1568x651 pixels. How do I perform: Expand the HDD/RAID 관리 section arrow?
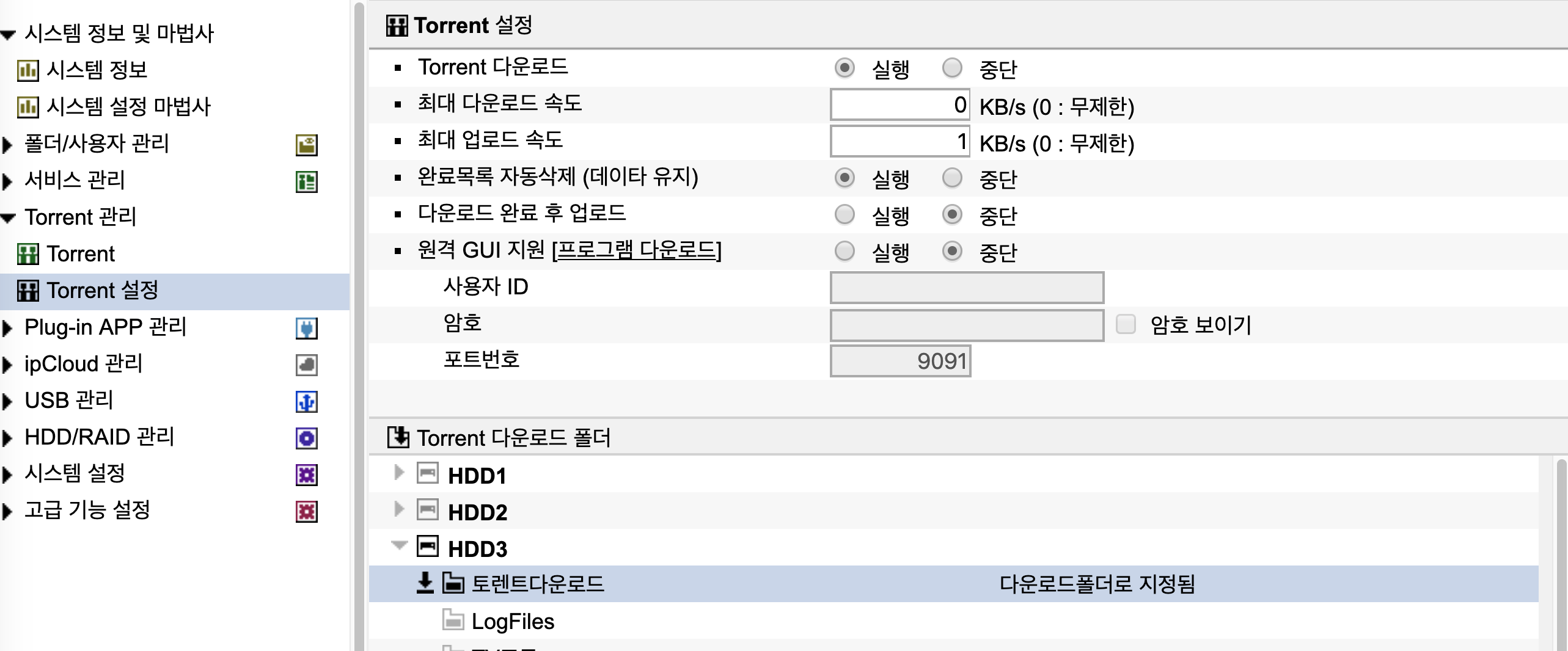(7, 438)
